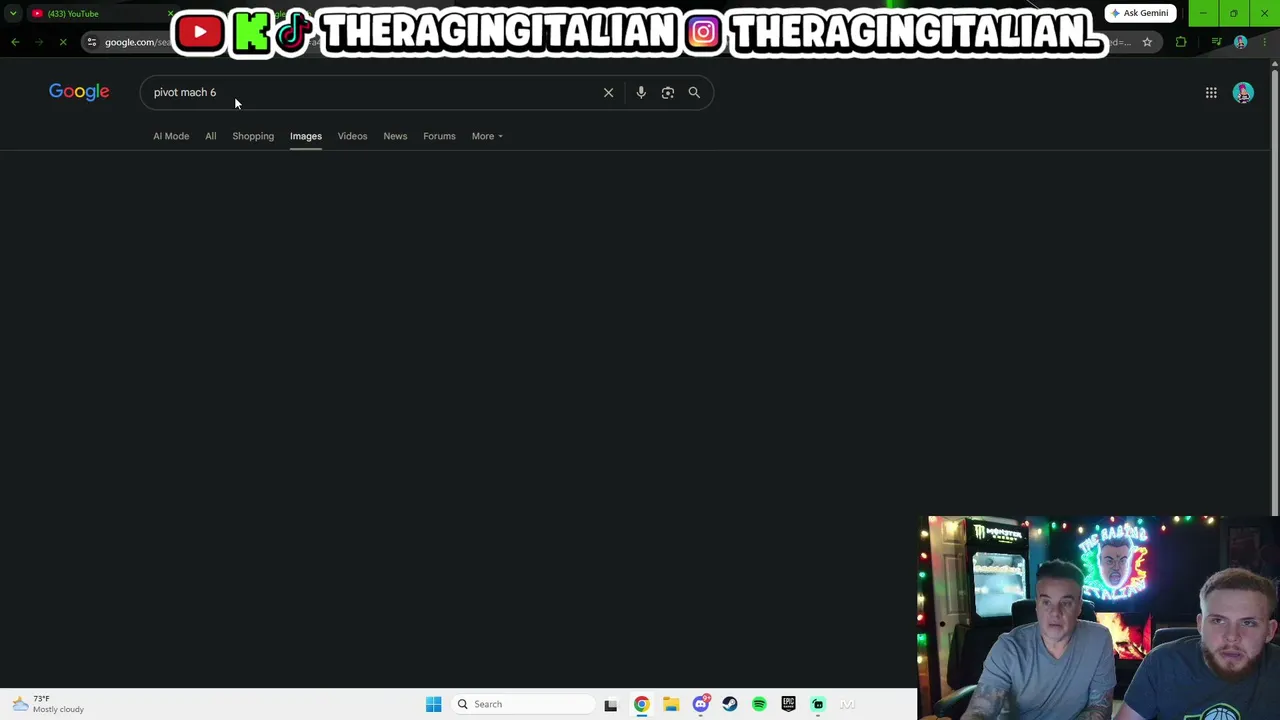Screen dimensions: 1280x720
Task: Go back with the browser back arrow
Action: [15, 42]
